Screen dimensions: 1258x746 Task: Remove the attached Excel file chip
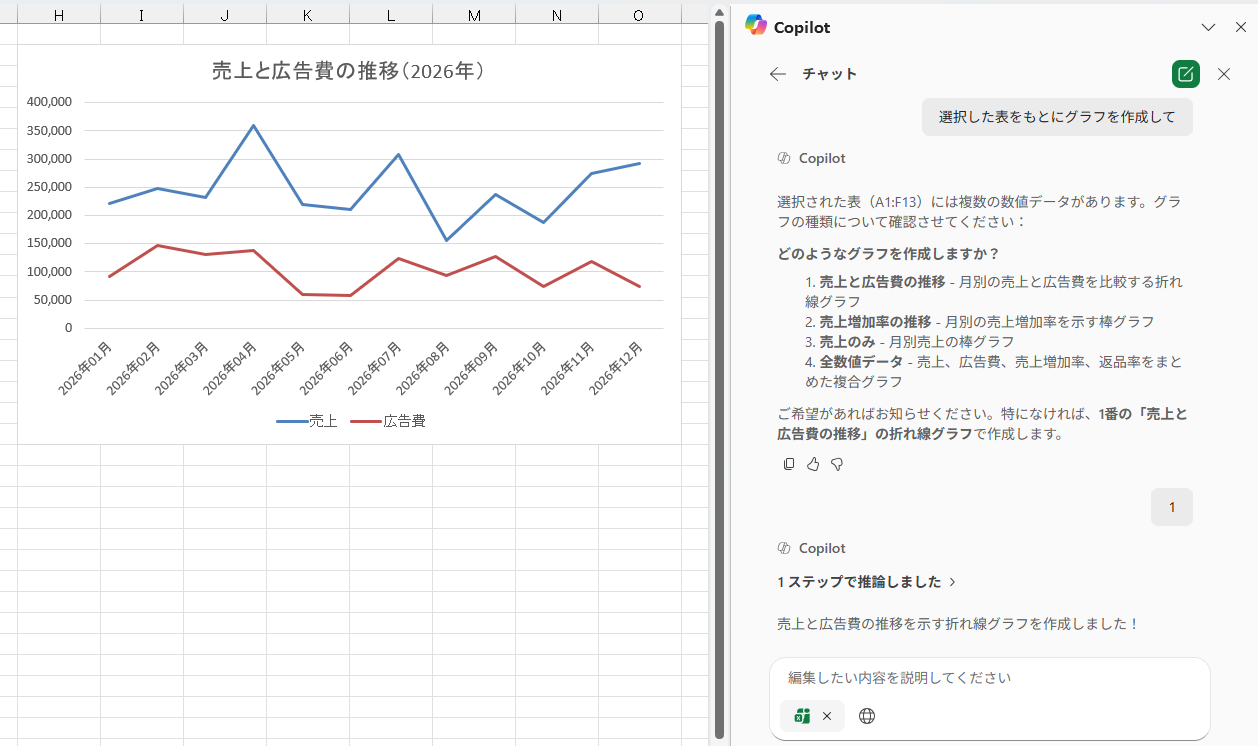827,716
